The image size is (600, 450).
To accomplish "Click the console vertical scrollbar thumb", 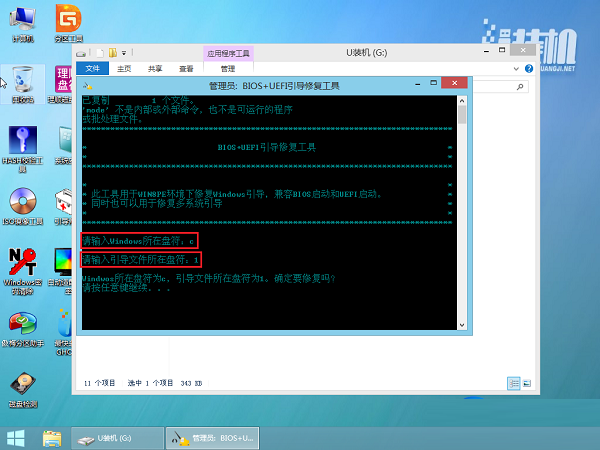I will tap(462, 114).
